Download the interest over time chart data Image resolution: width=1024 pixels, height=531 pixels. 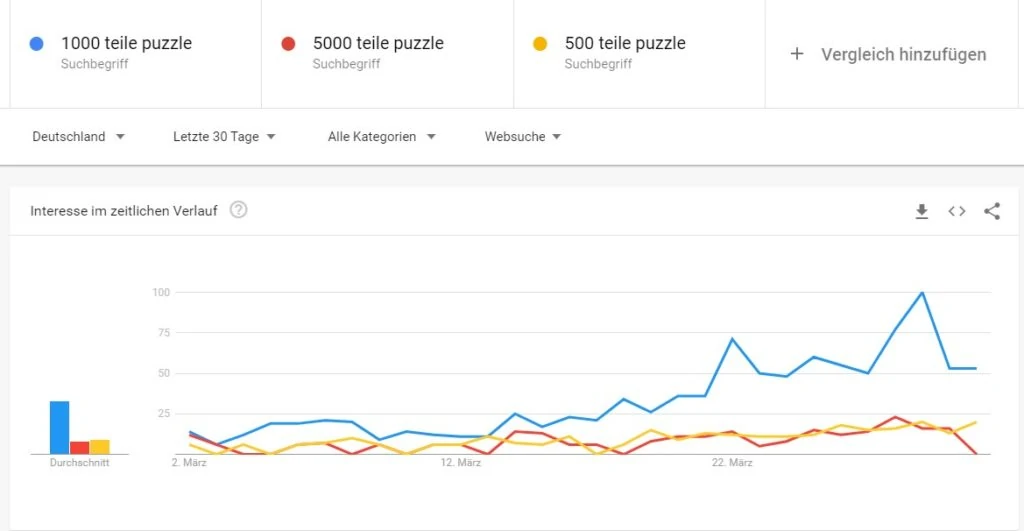pyautogui.click(x=922, y=211)
